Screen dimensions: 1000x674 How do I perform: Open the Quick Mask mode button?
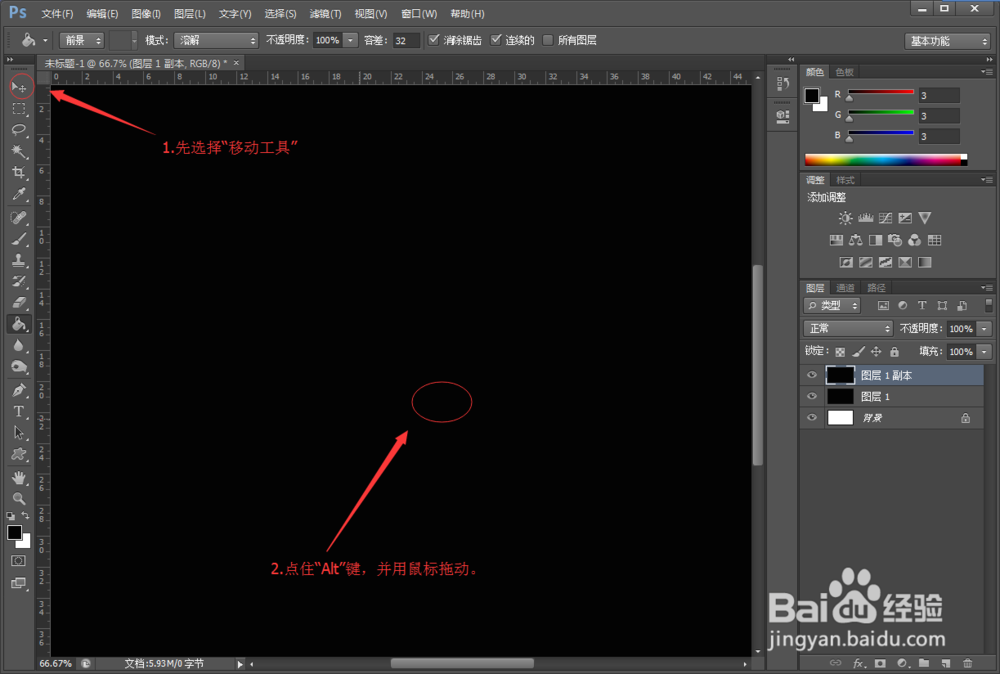20,560
